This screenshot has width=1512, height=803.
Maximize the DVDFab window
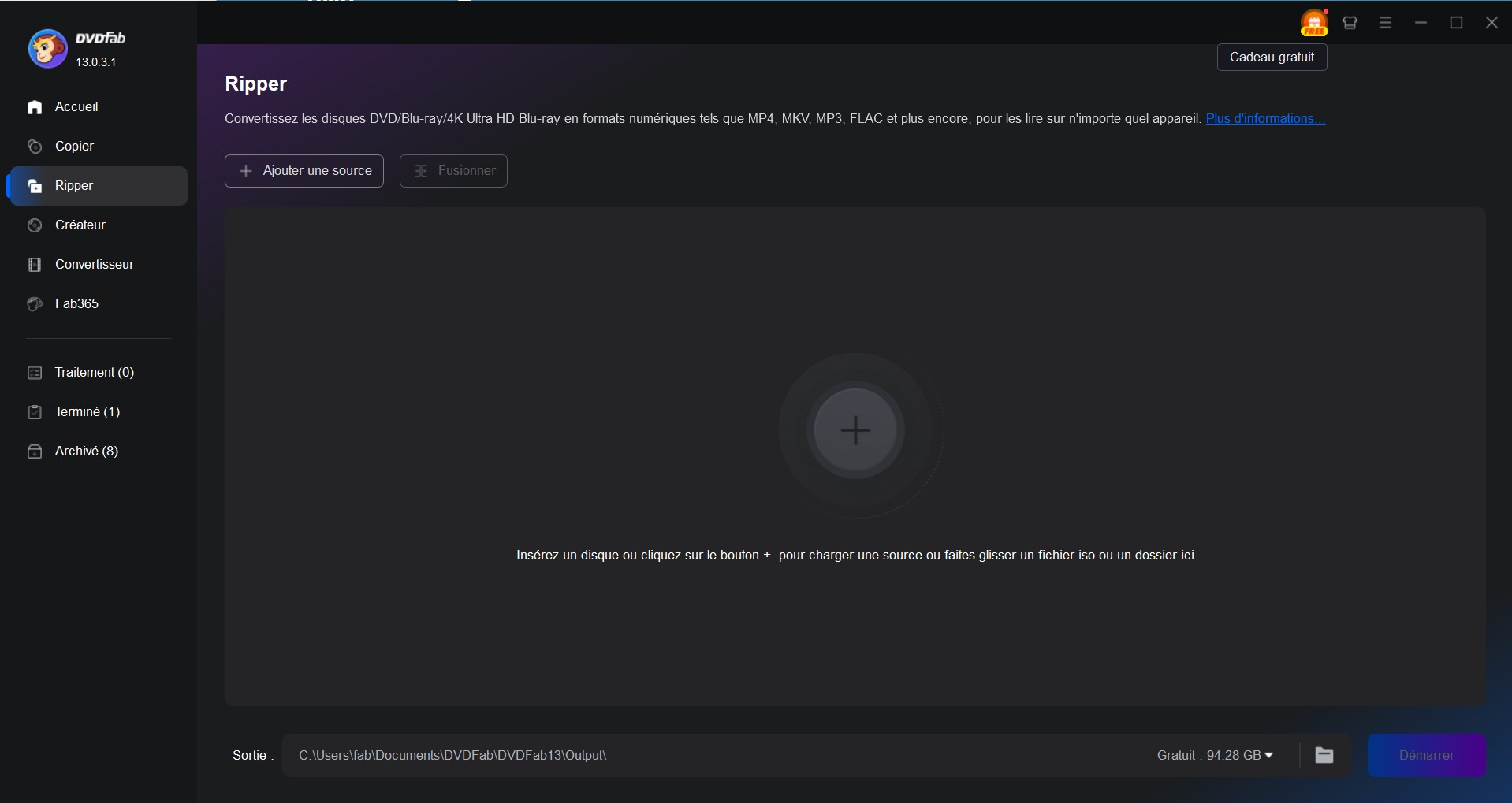point(1457,23)
